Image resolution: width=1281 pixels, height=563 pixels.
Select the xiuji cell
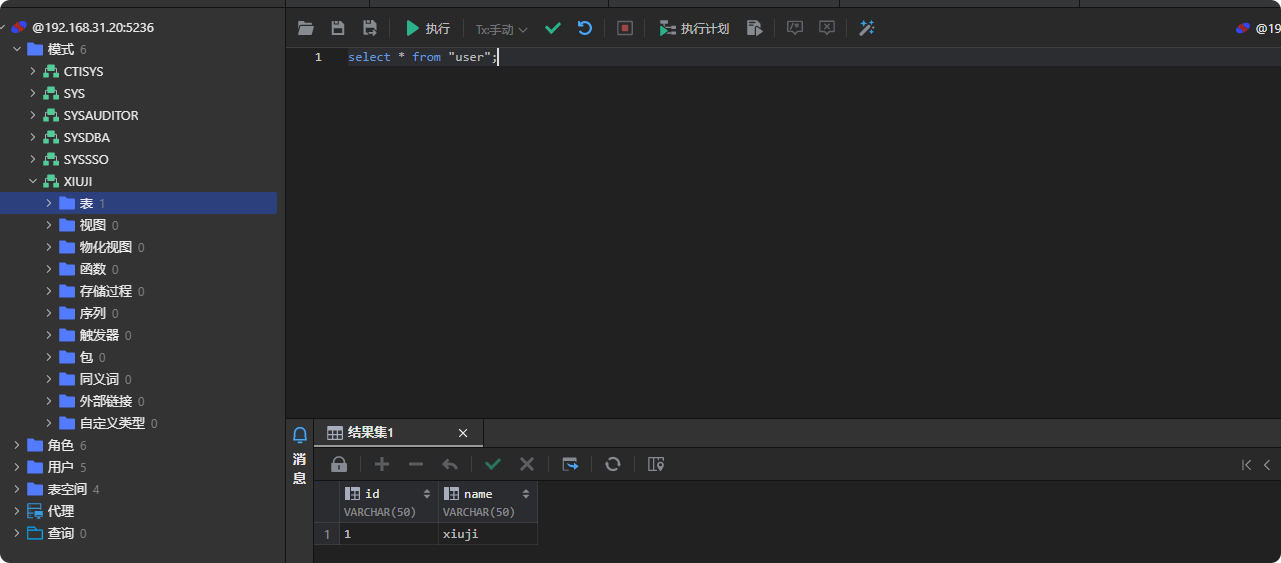(488, 534)
